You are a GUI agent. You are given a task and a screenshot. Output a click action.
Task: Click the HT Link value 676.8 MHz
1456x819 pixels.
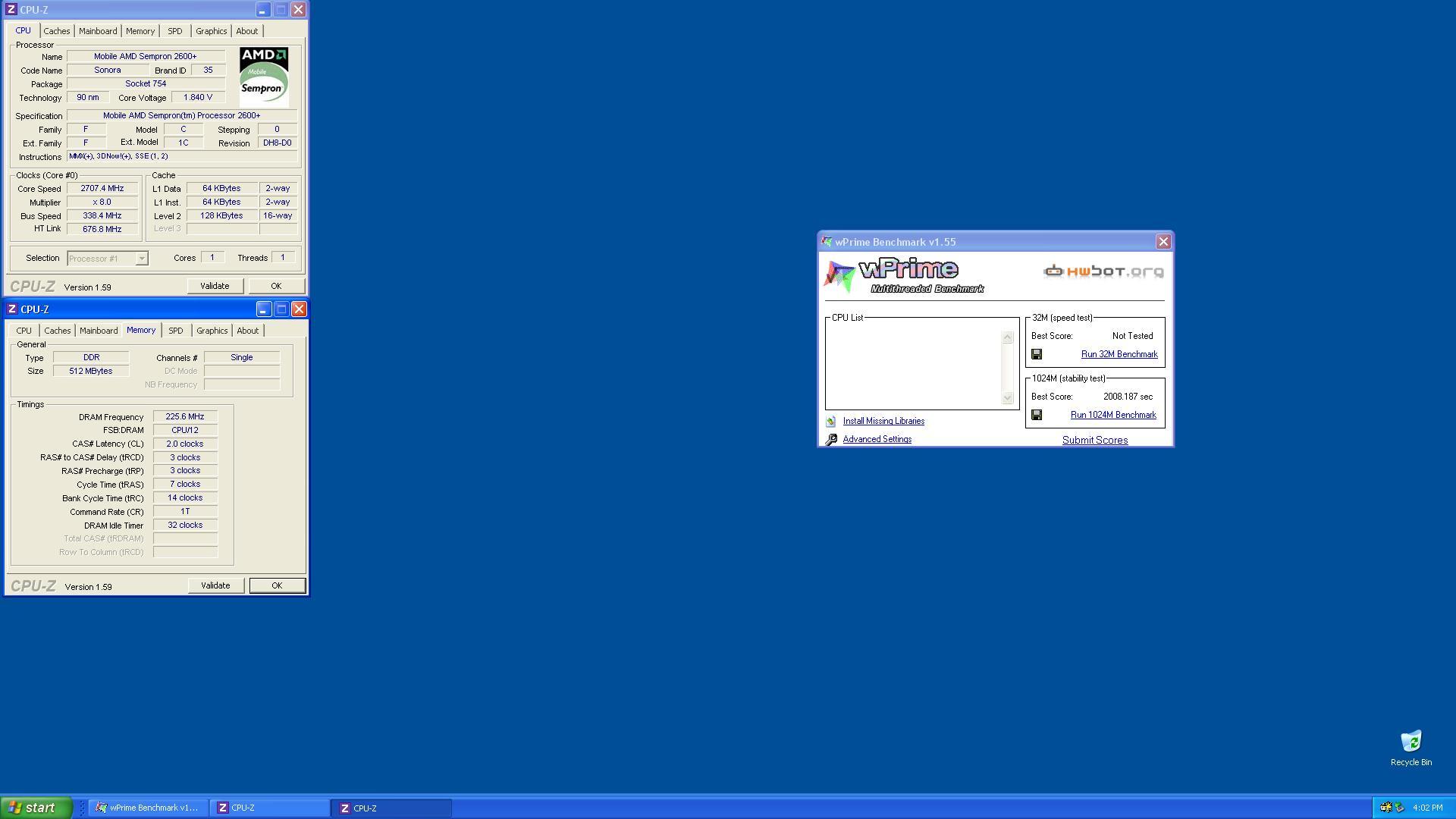coord(102,228)
